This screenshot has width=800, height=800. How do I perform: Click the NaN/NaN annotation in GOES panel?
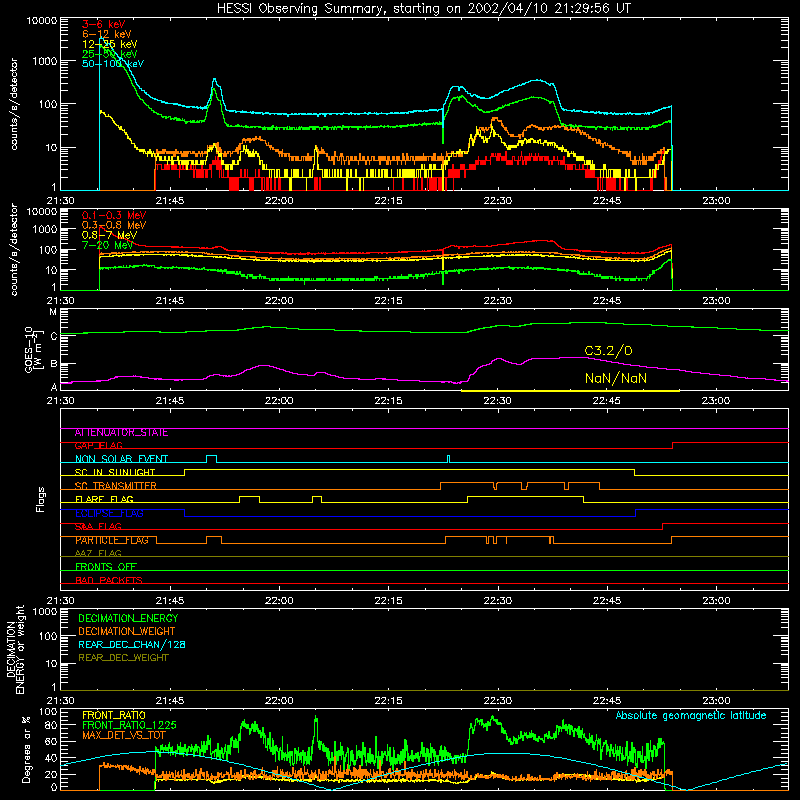point(616,379)
